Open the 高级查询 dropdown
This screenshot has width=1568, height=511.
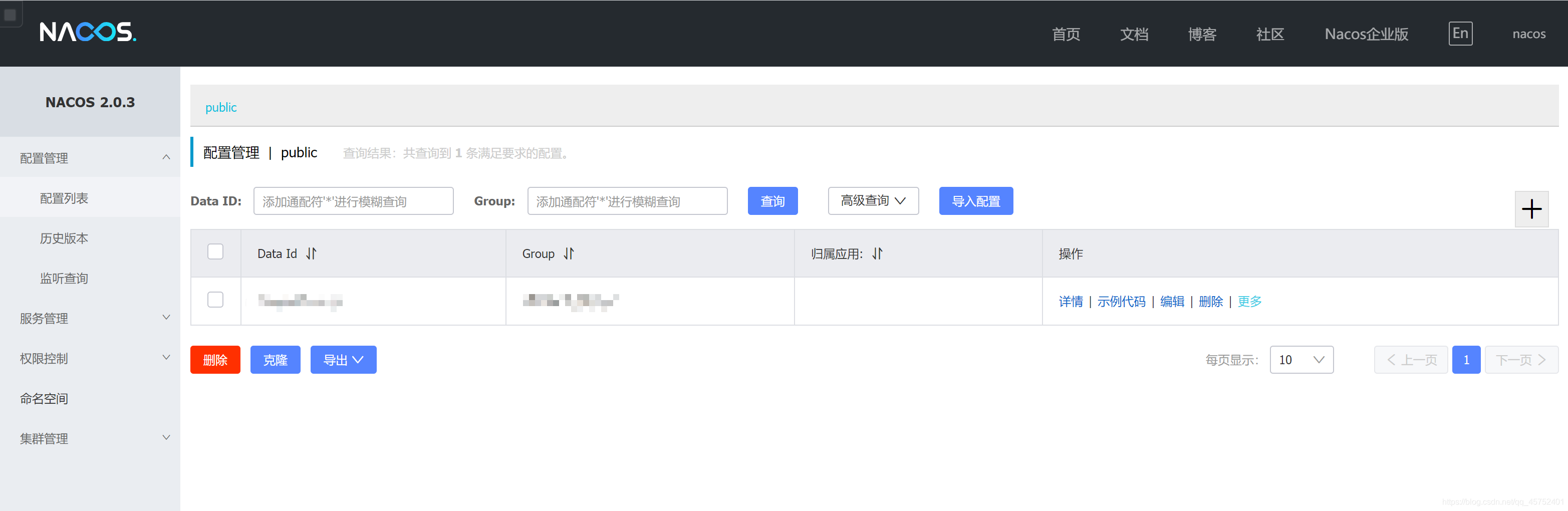pyautogui.click(x=873, y=200)
